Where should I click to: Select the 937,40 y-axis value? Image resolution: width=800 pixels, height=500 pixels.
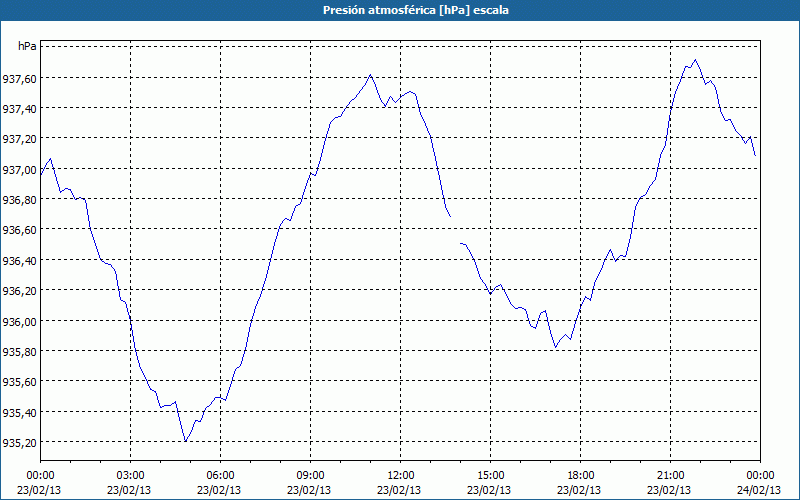19,109
